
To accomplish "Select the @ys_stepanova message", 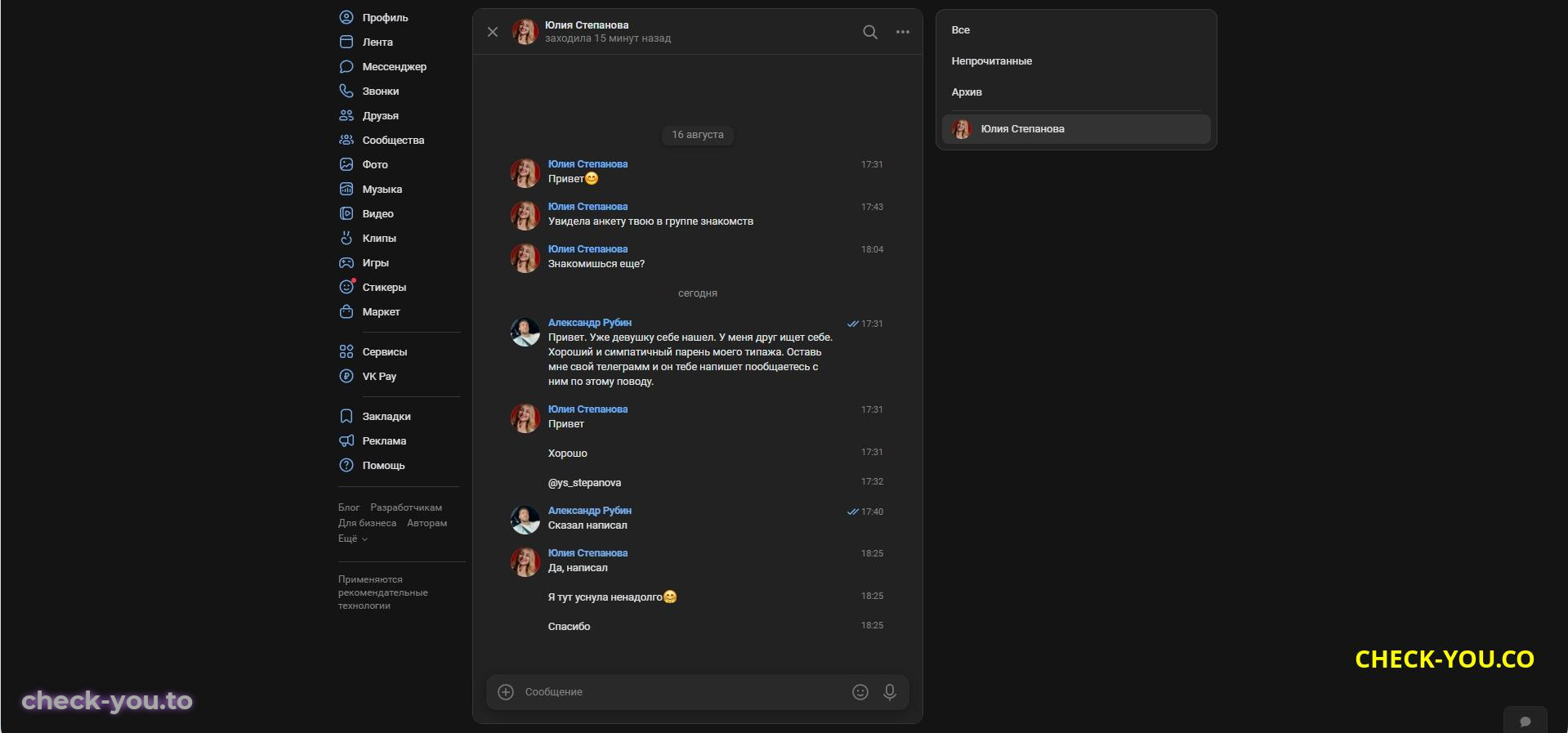I will coord(585,483).
